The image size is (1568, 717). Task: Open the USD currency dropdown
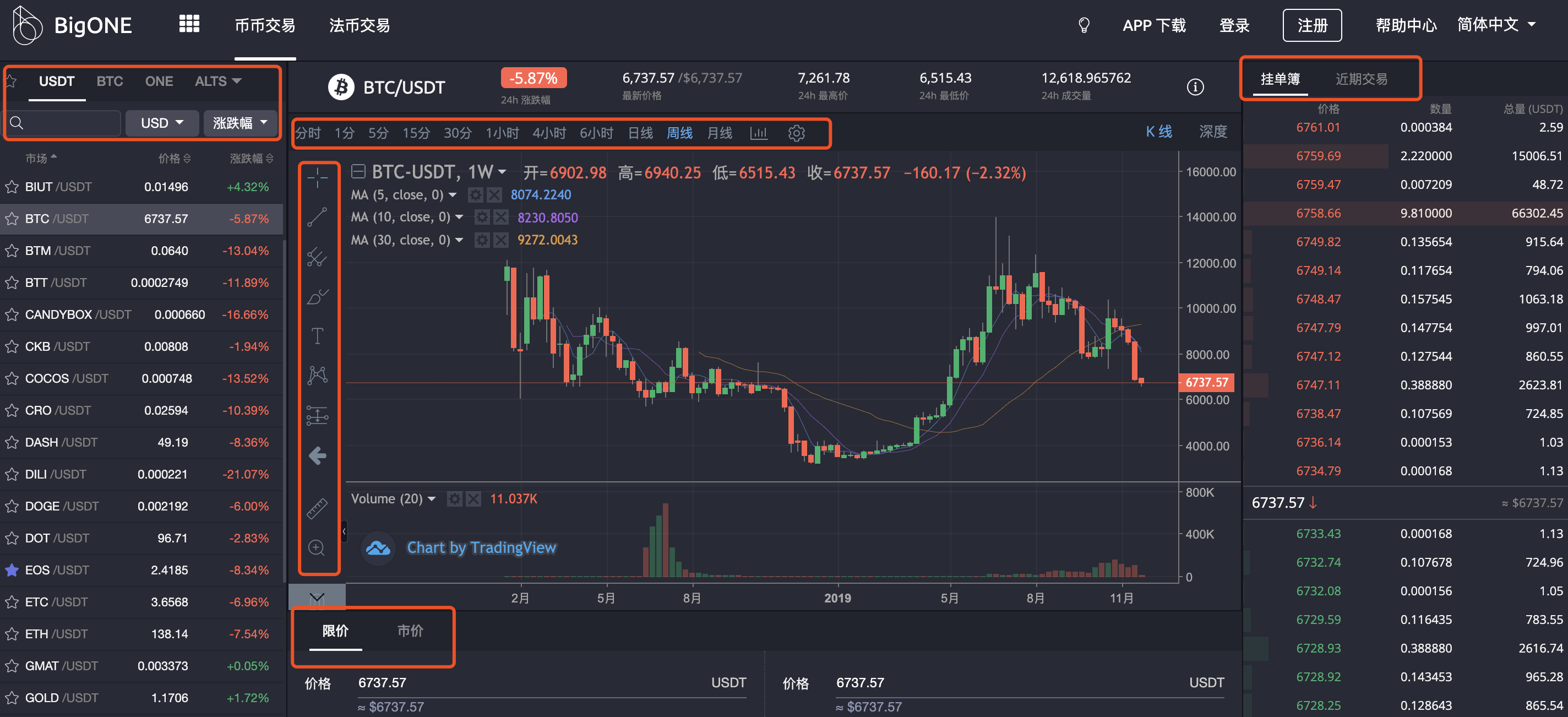(x=162, y=123)
